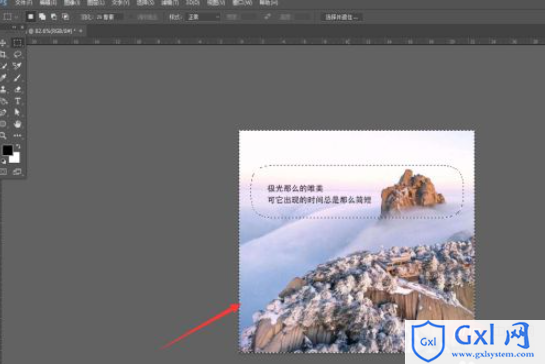Open the 图层(L) menu

(96, 3)
